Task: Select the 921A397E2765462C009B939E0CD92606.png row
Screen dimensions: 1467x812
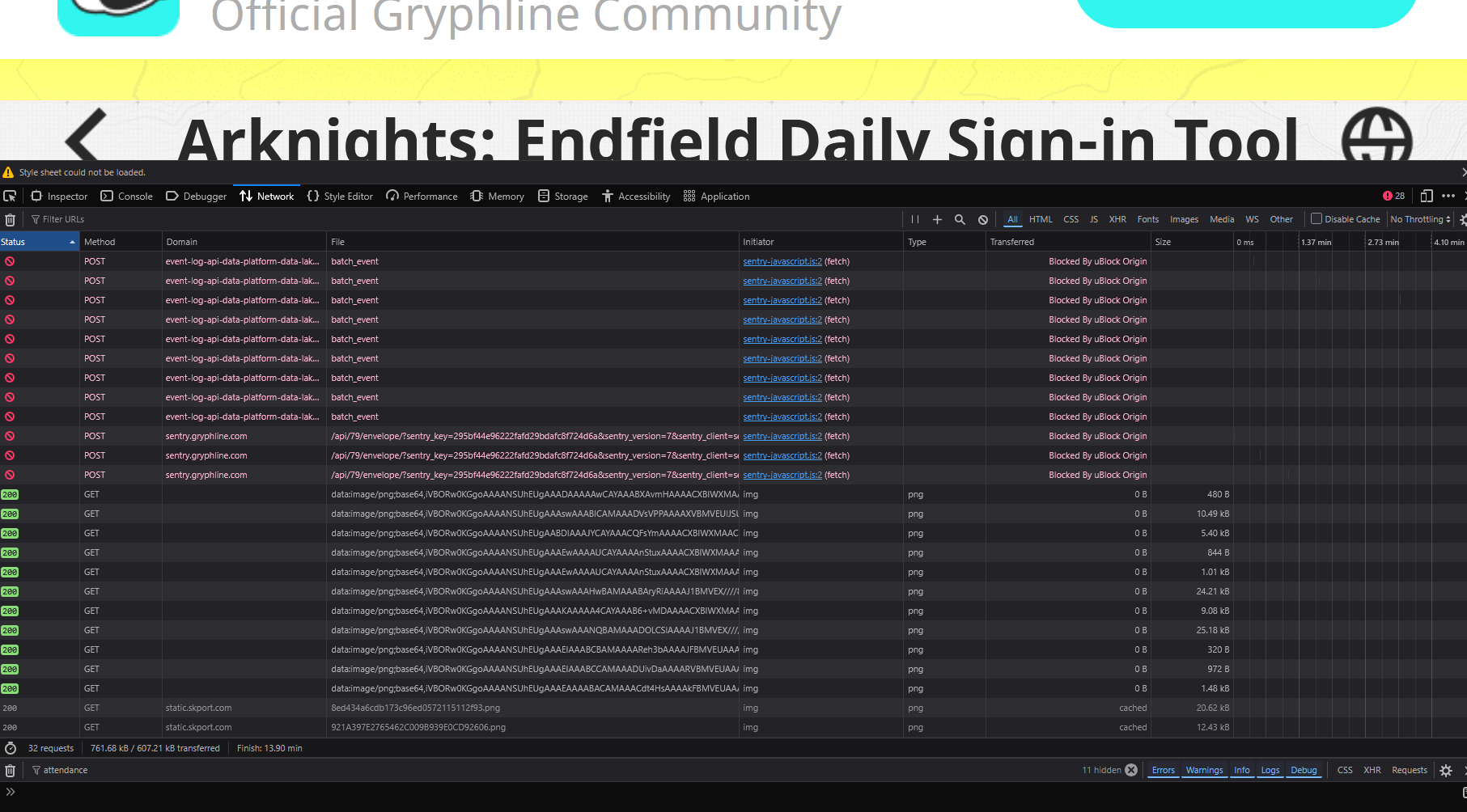Action: tap(733, 727)
